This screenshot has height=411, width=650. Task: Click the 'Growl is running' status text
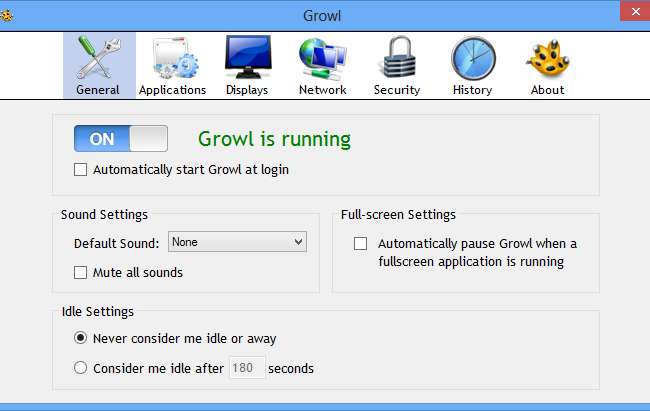point(274,139)
